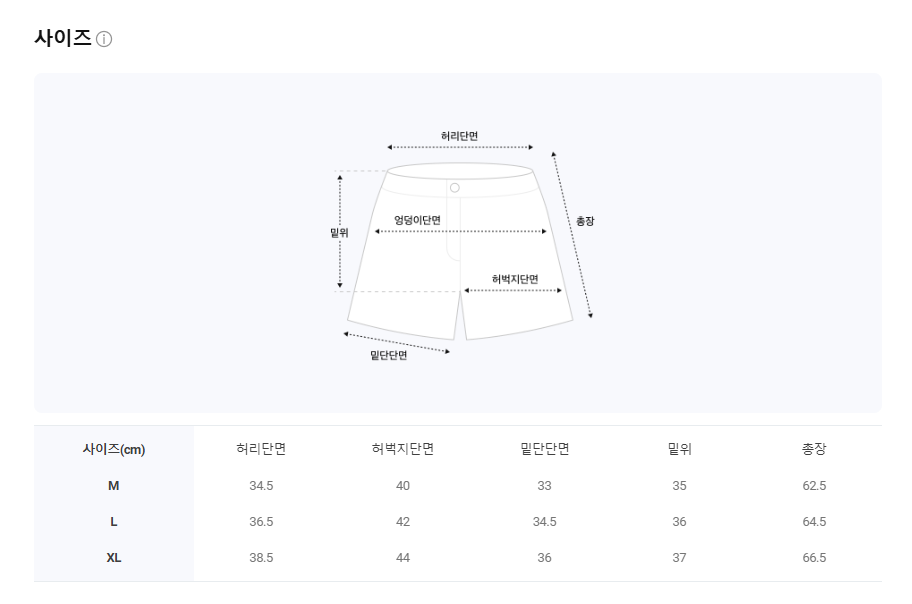Viewport: 912px width, 604px height.
Task: Click the 38.5 waist value for XL
Action: click(261, 558)
